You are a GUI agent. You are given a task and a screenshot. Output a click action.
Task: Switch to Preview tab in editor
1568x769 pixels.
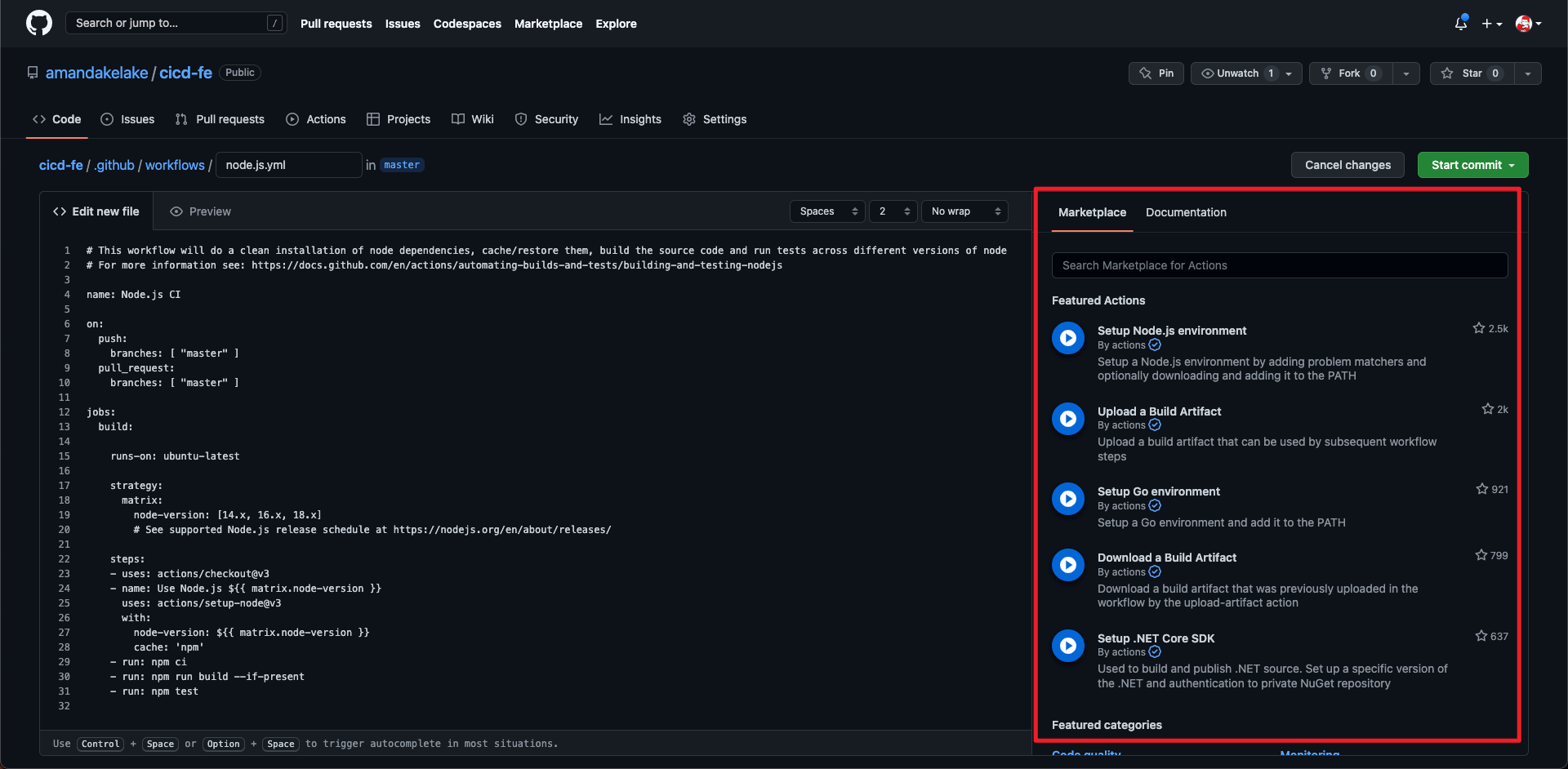[x=201, y=211]
